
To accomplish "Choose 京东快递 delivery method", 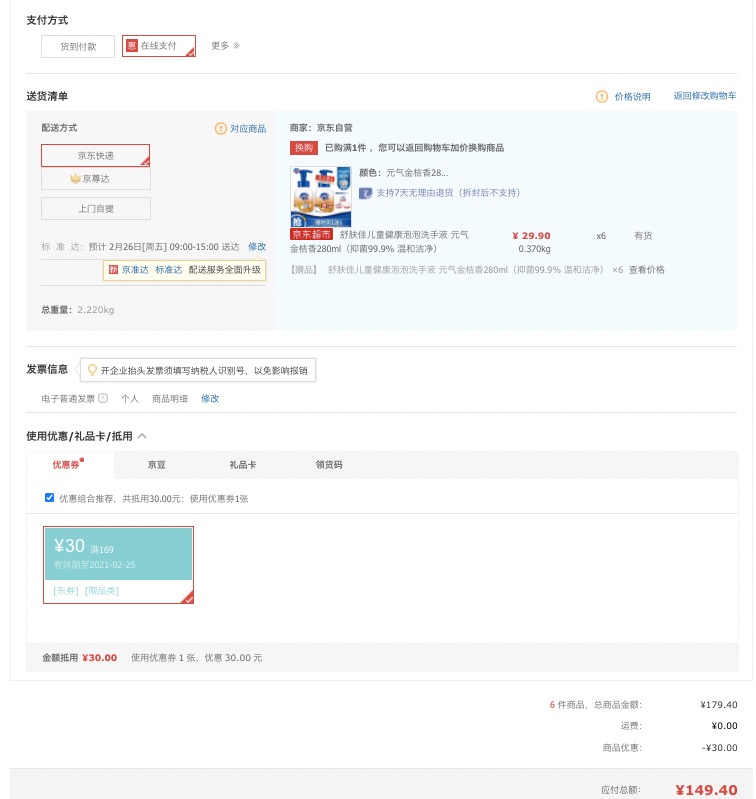I will (95, 155).
